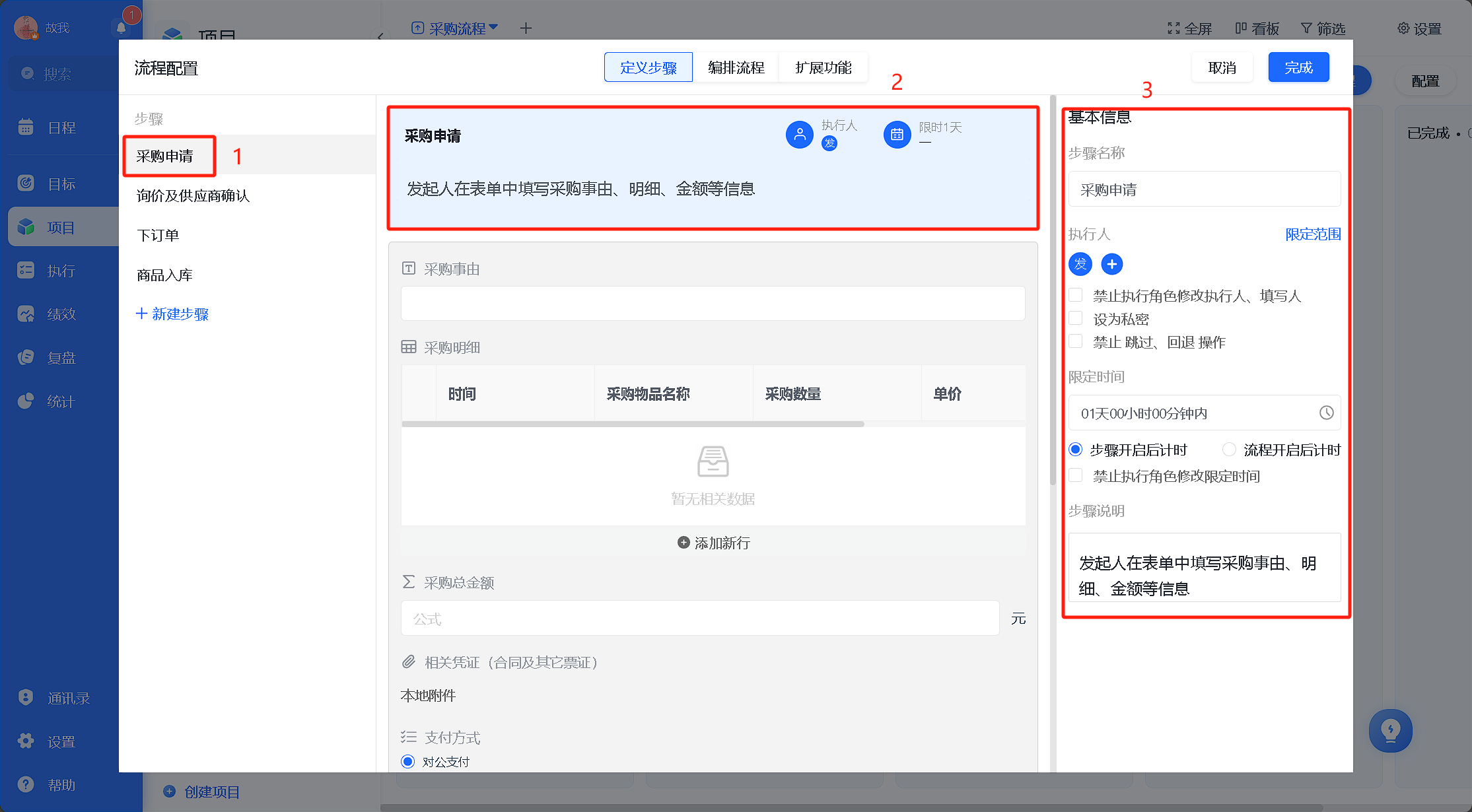Screen dimensions: 1472x812
Task: Open the 01天00小时00分钟内 time selector
Action: 1205,413
